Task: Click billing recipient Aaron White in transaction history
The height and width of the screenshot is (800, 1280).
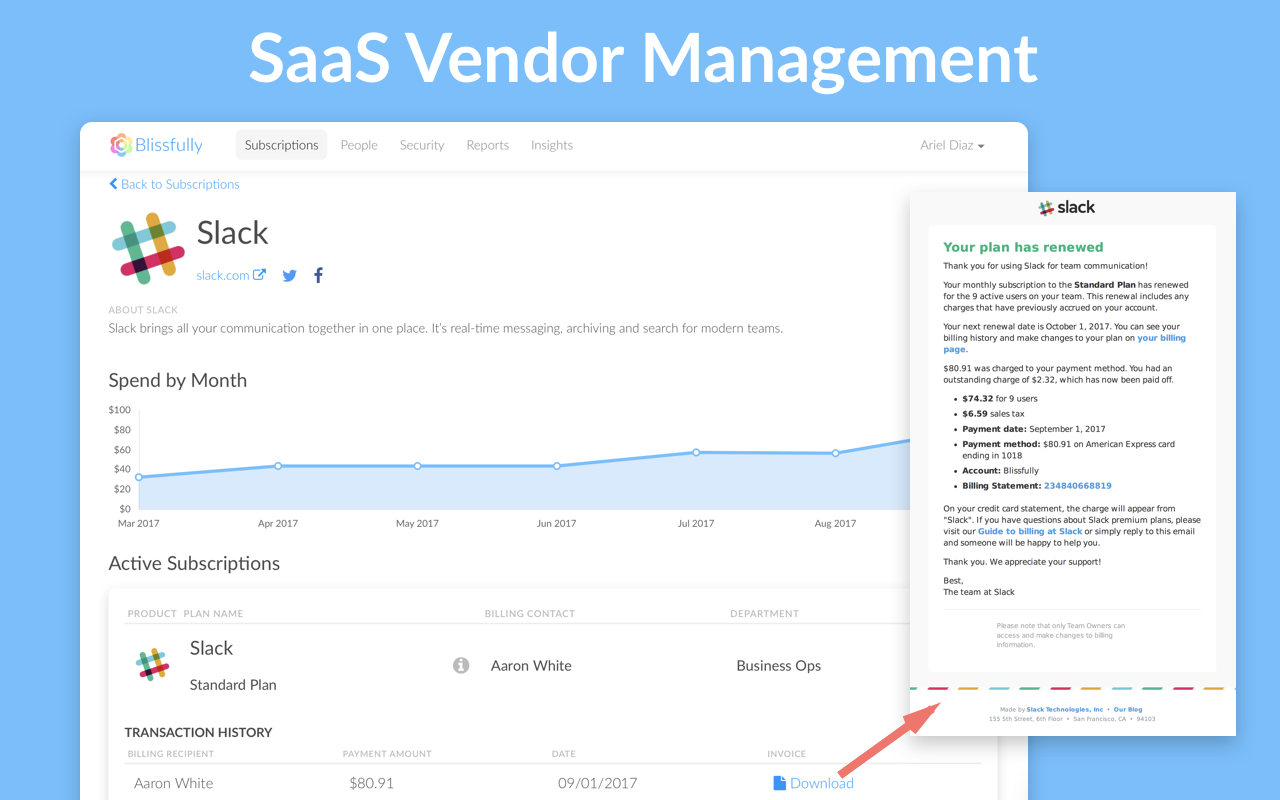Action: (x=174, y=783)
